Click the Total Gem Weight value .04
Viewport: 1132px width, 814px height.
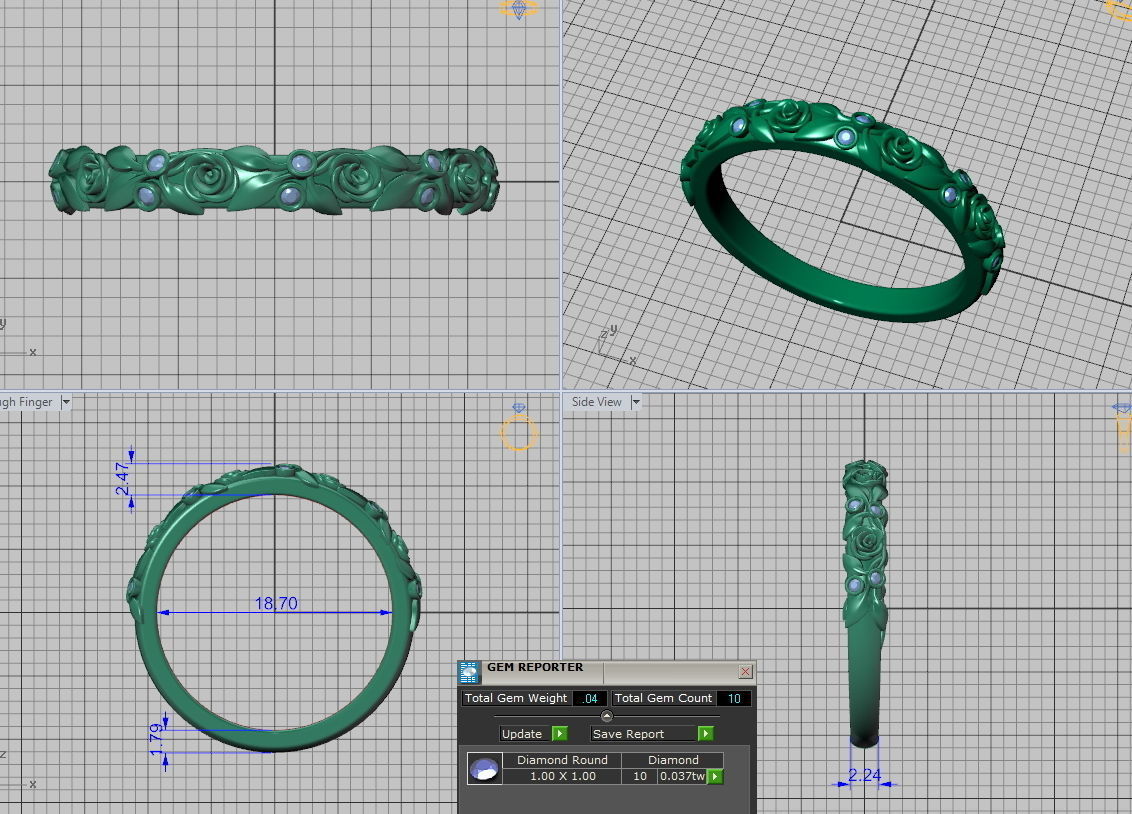[590, 698]
